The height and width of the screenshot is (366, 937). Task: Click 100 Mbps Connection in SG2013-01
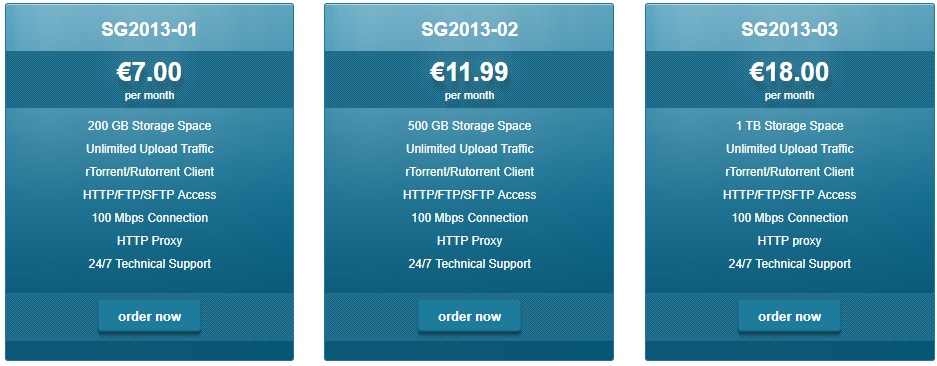(149, 218)
